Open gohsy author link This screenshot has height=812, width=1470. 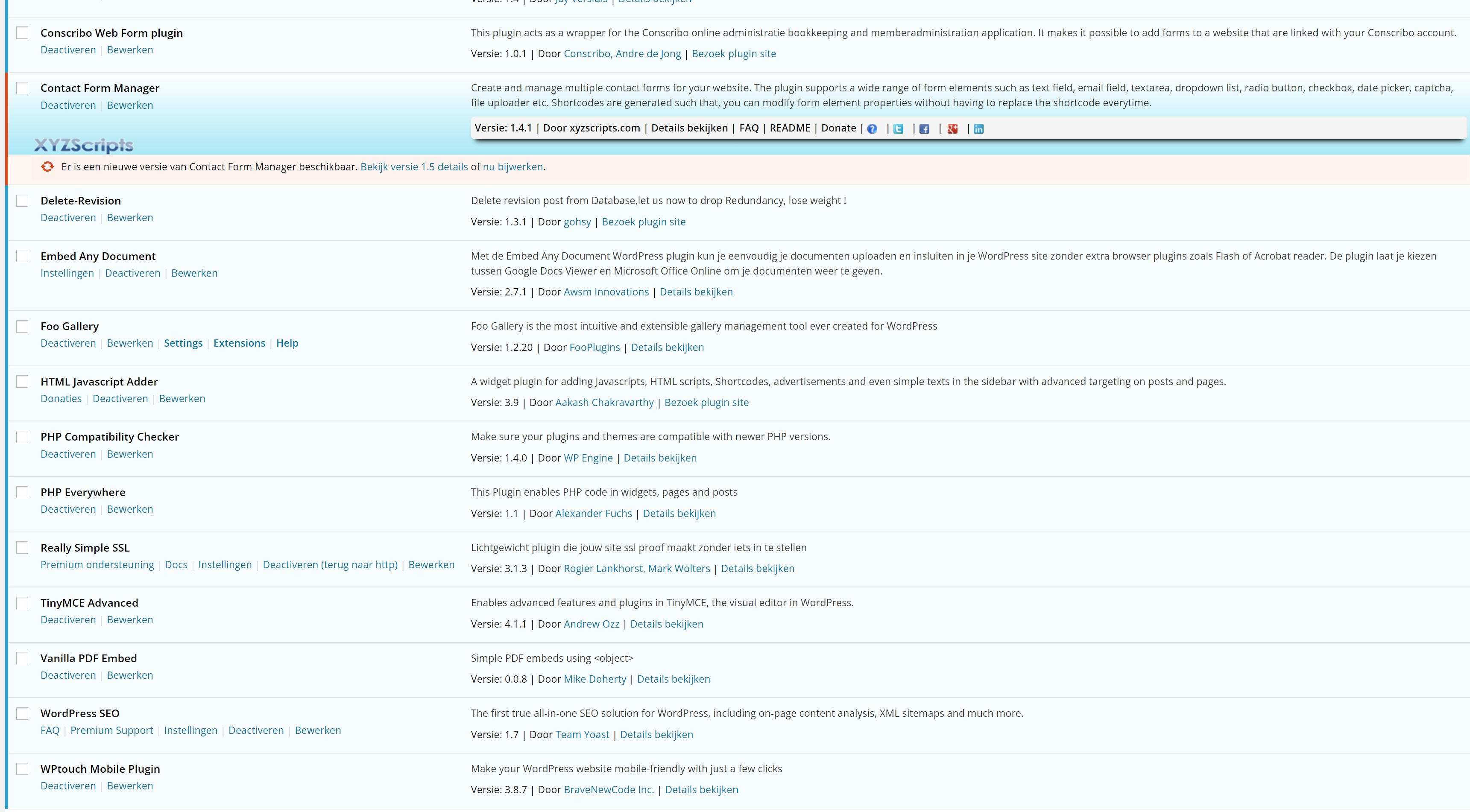click(x=577, y=222)
